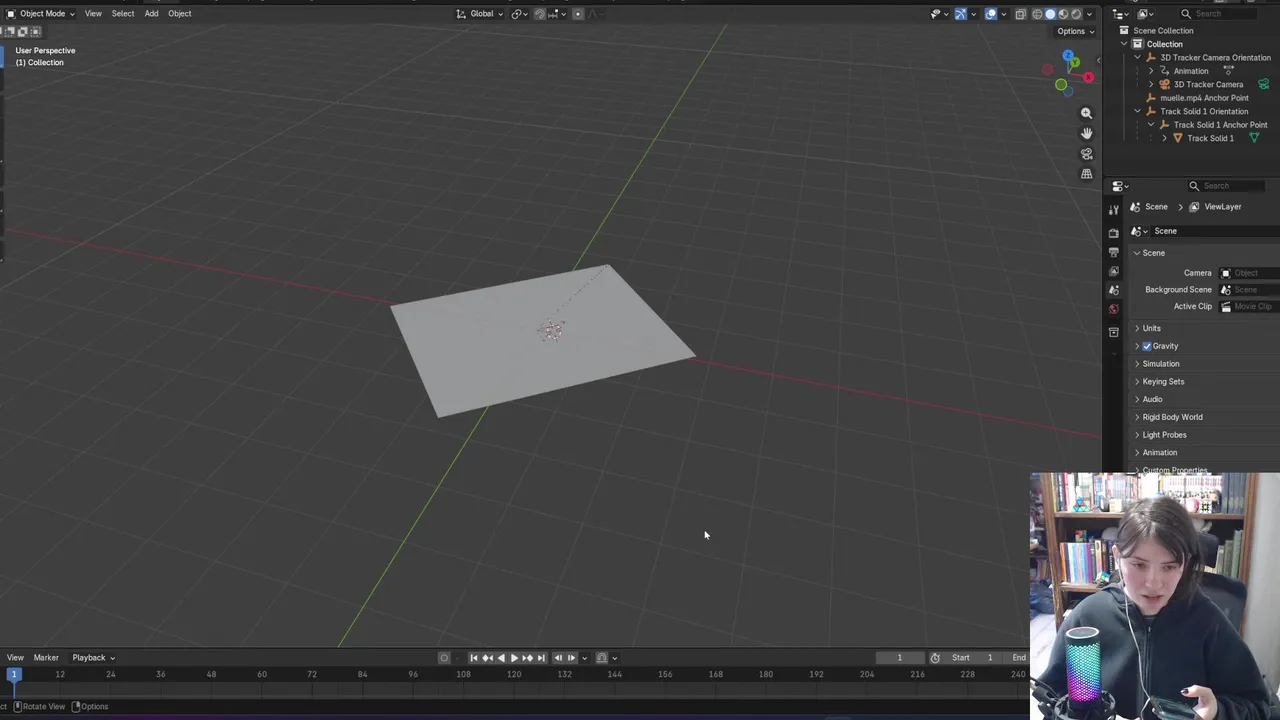Expand the Animation row in outliner
This screenshot has height=720, width=1280.
click(x=1151, y=71)
